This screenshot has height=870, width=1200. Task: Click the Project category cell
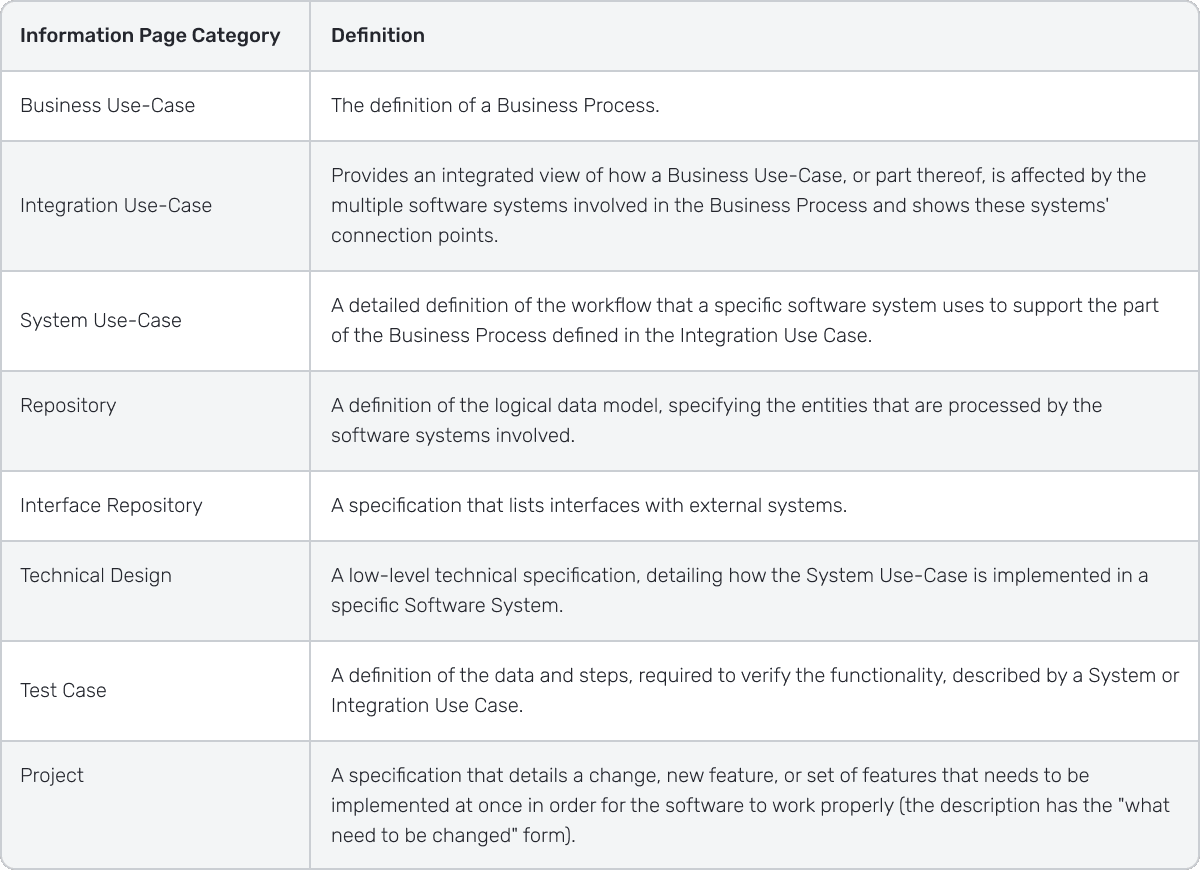[52, 775]
